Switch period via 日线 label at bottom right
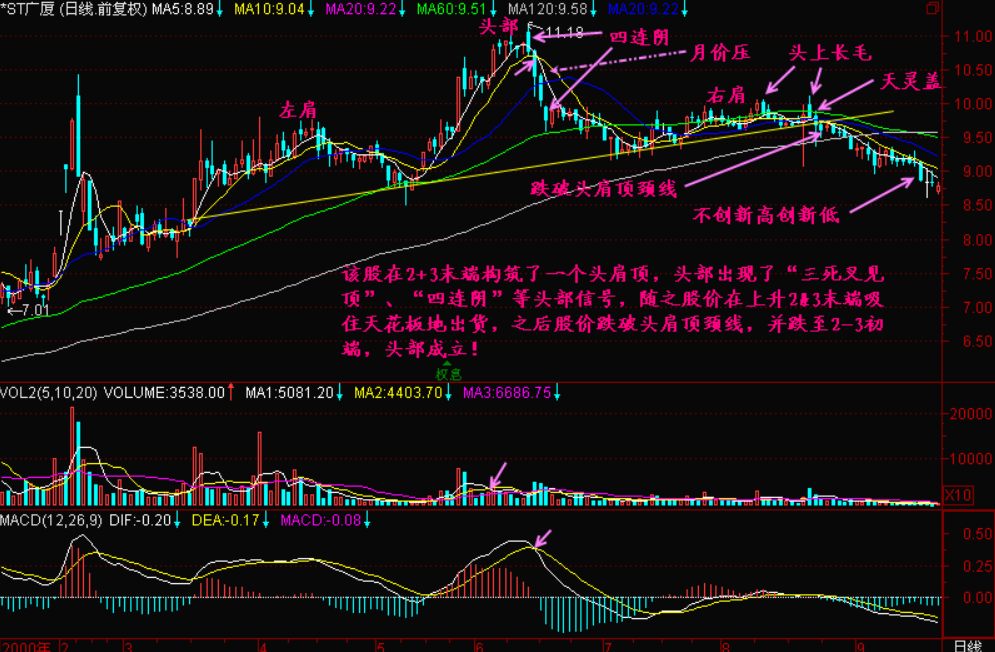The height and width of the screenshot is (652, 995). [966, 645]
